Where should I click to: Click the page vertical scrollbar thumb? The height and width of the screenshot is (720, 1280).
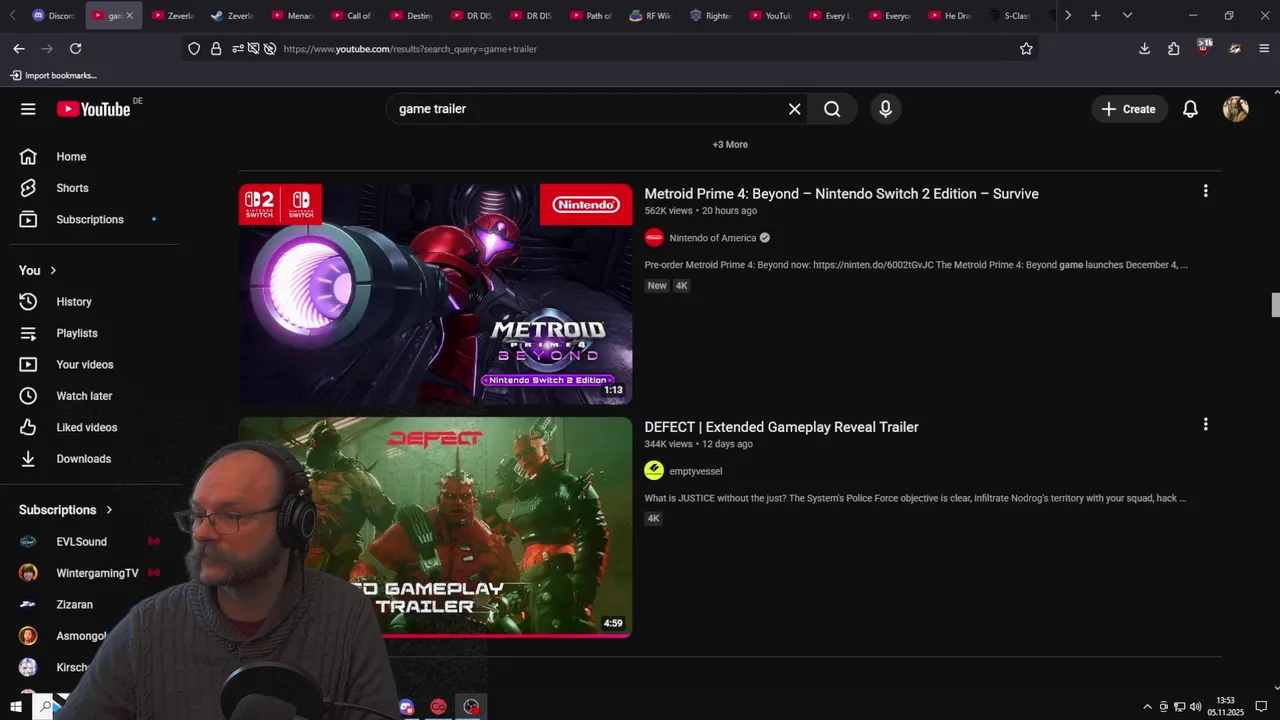(x=1275, y=305)
